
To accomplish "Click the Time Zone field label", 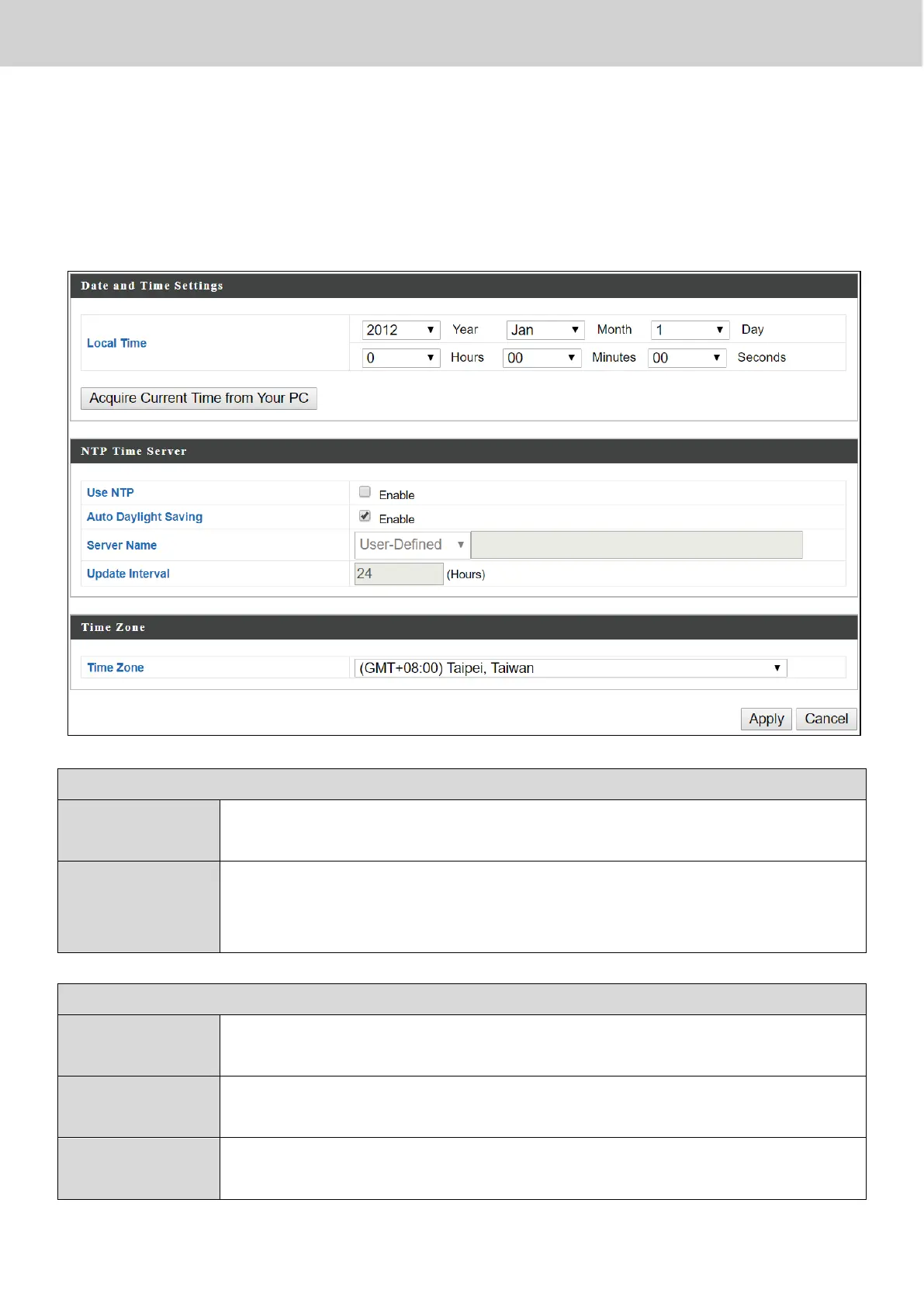I will pos(116,667).
